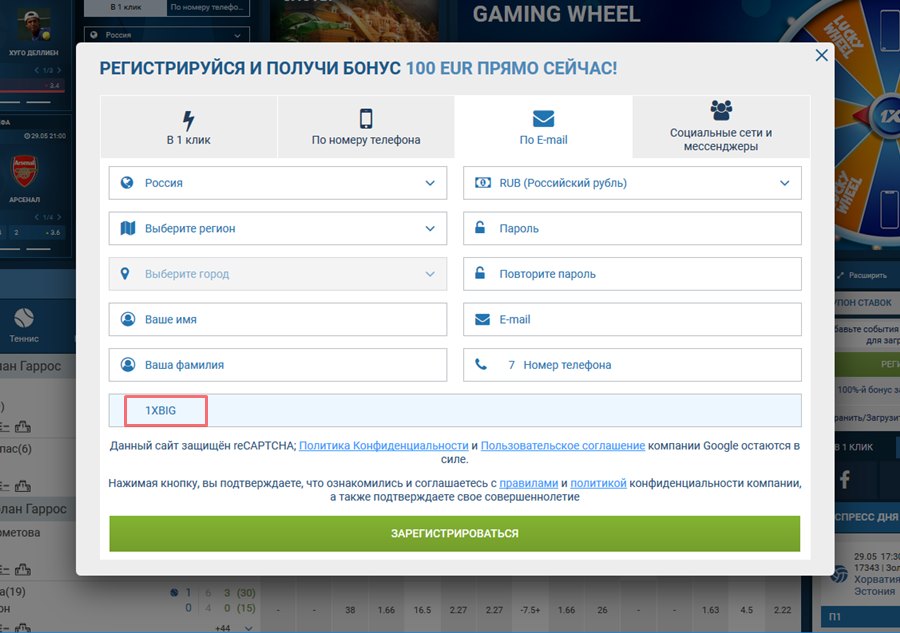Open the 'Социальные сети и мессенджеры' tab
Viewport: 900px width, 633px height.
tap(721, 127)
